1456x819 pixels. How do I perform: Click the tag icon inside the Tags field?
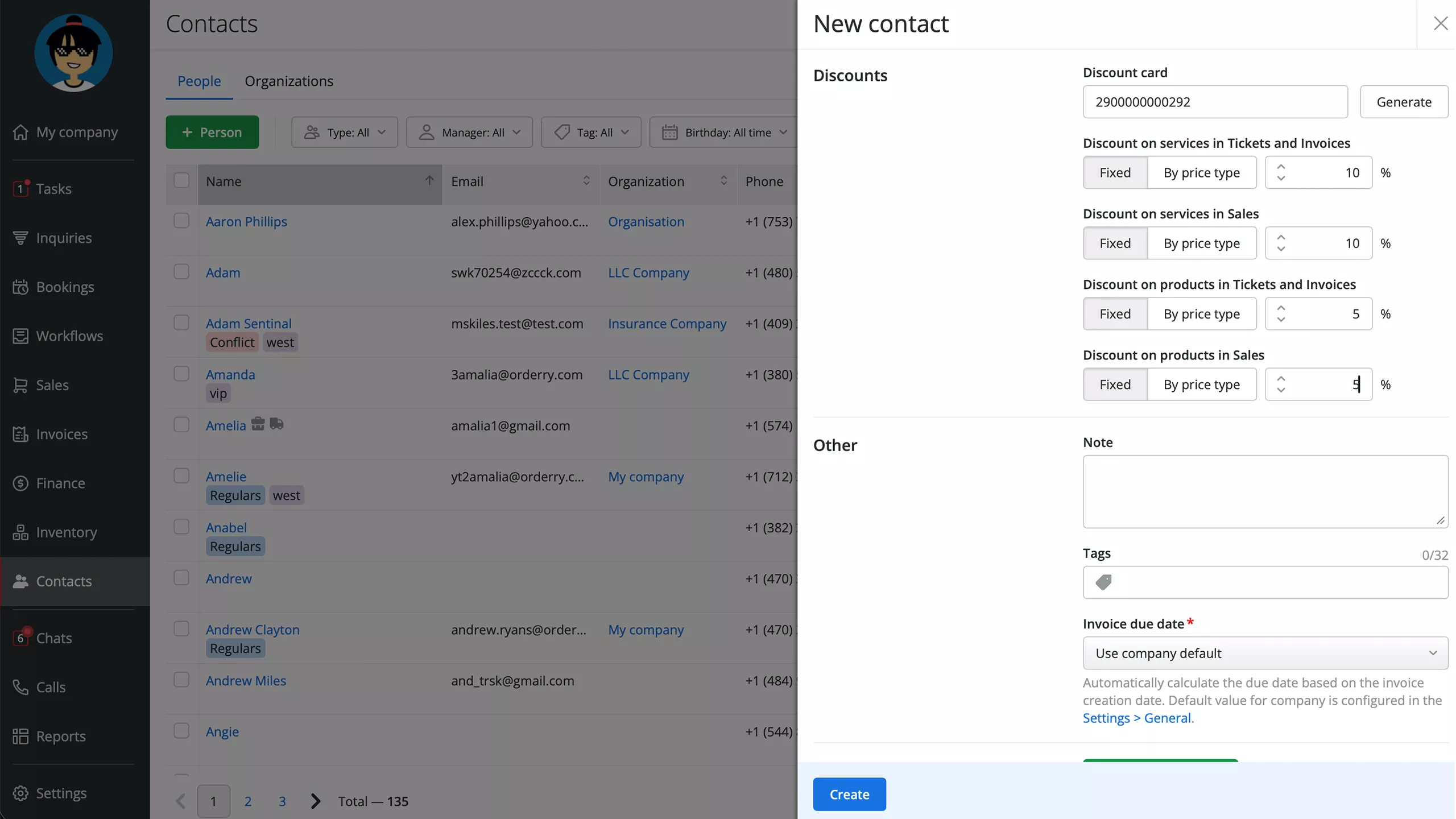[1104, 582]
